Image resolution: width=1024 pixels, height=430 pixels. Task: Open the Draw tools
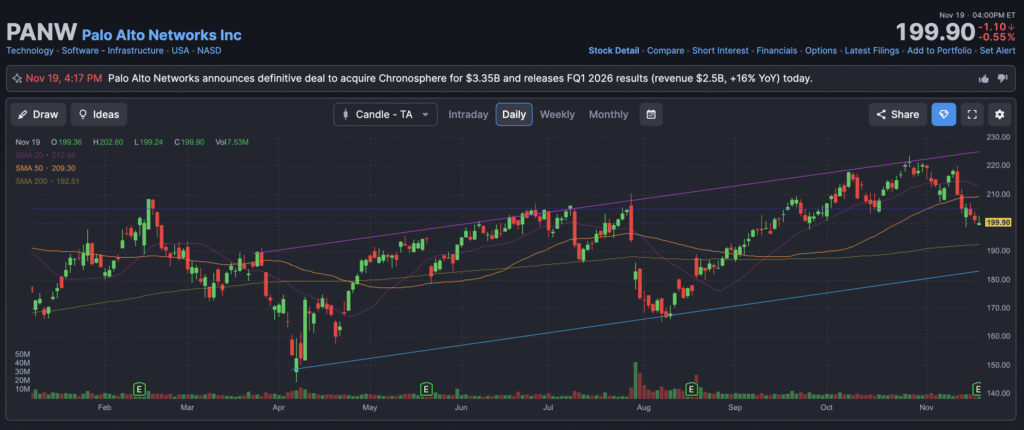point(38,114)
